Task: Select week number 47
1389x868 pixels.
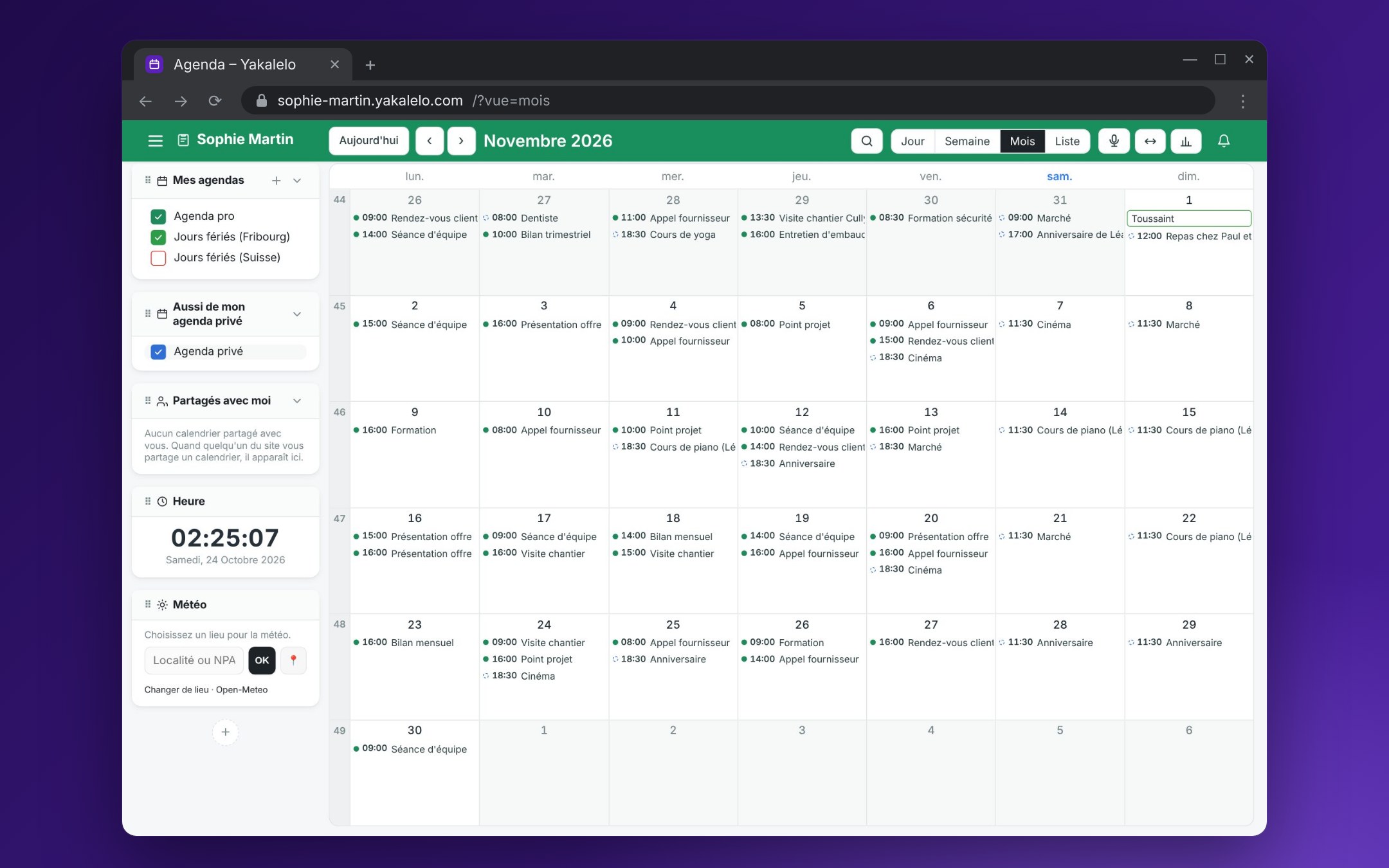Action: (340, 518)
